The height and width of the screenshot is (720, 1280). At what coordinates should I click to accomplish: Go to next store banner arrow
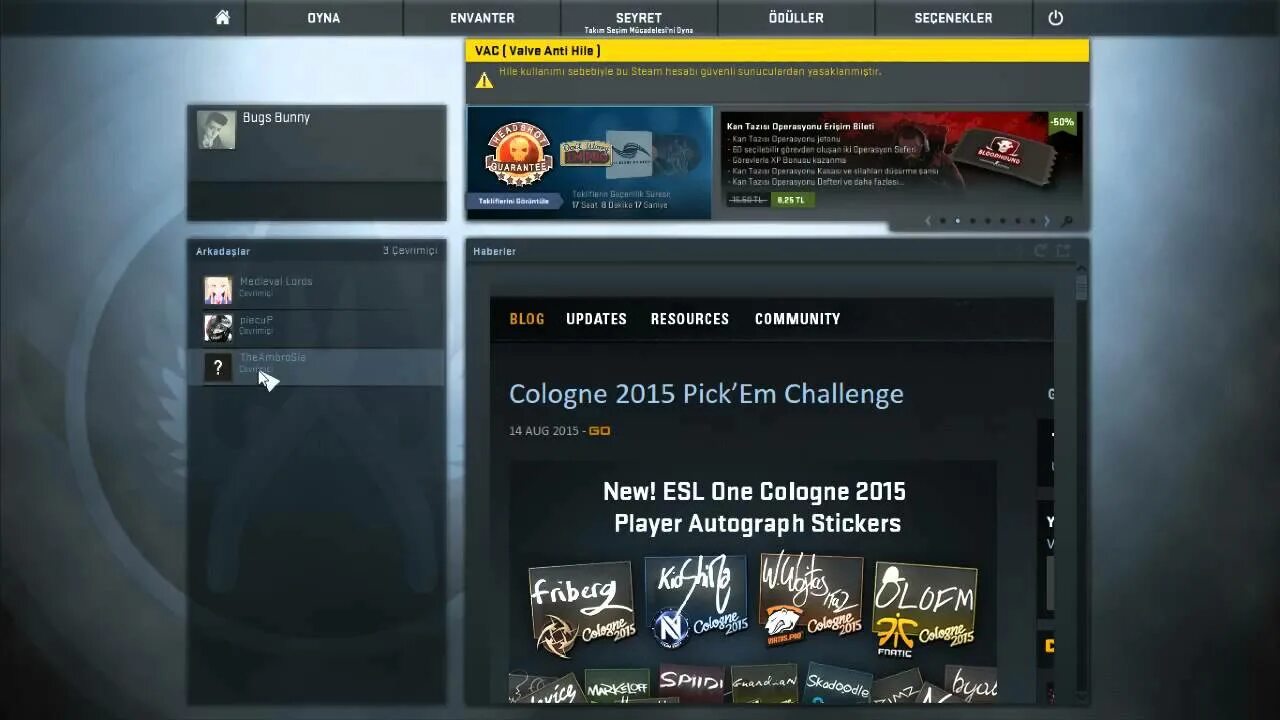[1047, 221]
